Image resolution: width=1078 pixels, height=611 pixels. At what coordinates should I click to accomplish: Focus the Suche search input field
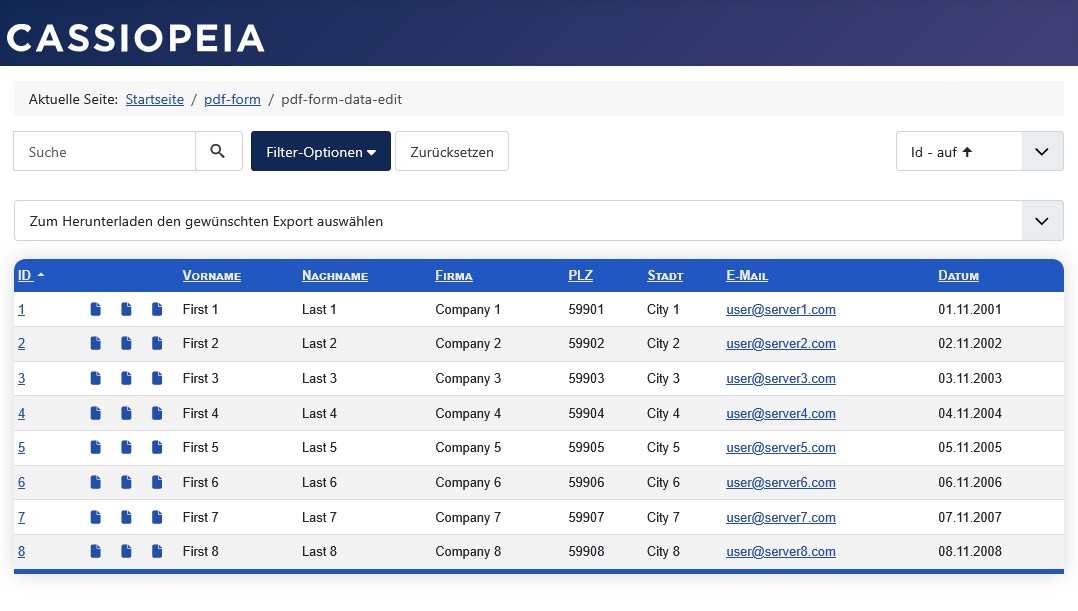tap(105, 152)
